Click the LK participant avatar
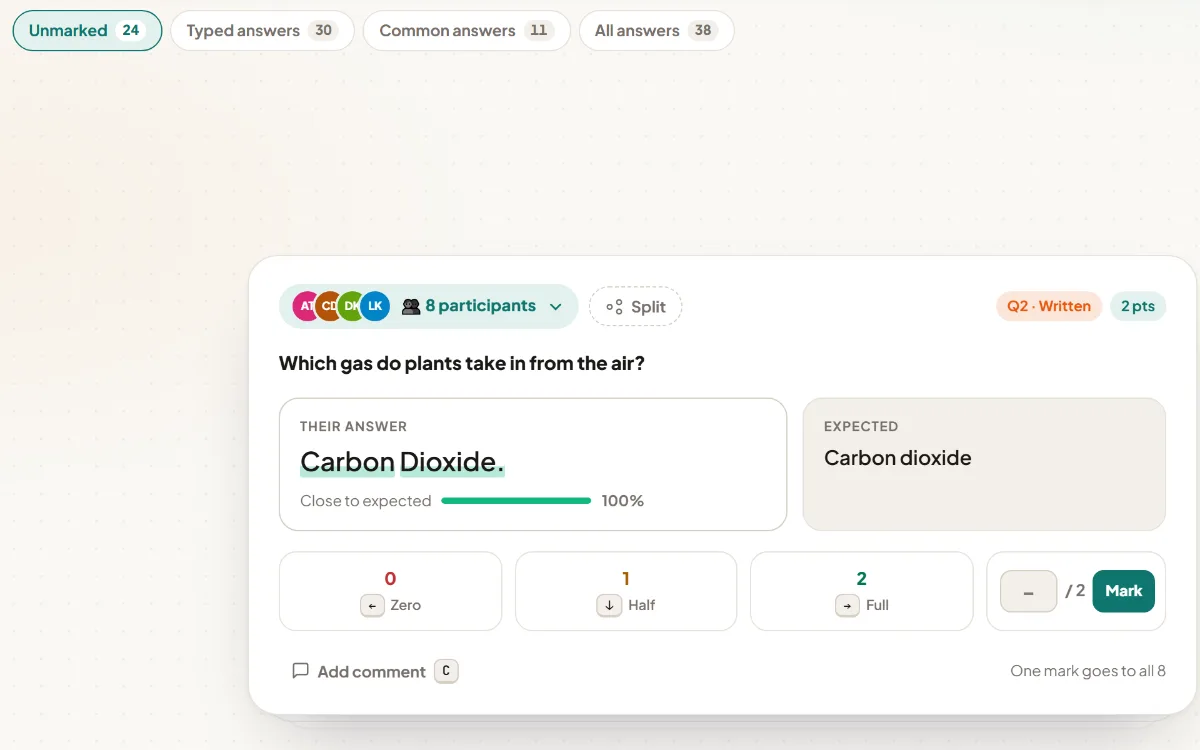Viewport: 1200px width, 750px height. coord(375,307)
